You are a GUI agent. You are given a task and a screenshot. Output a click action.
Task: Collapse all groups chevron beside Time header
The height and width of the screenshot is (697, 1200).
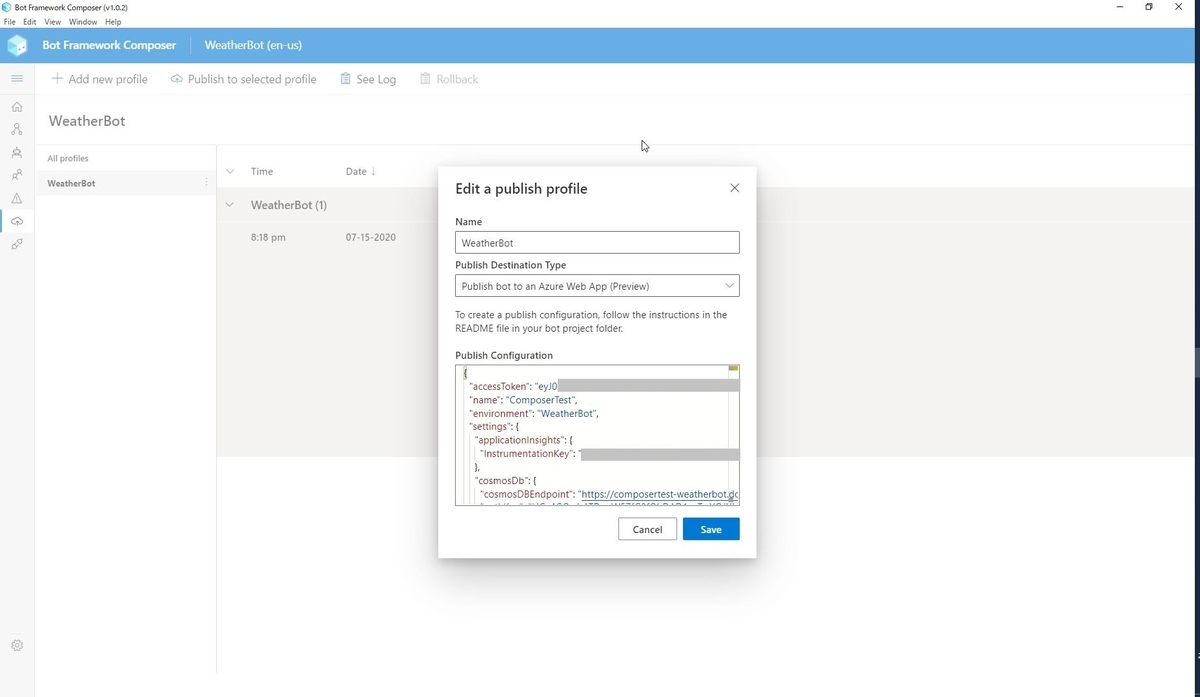tap(230, 171)
